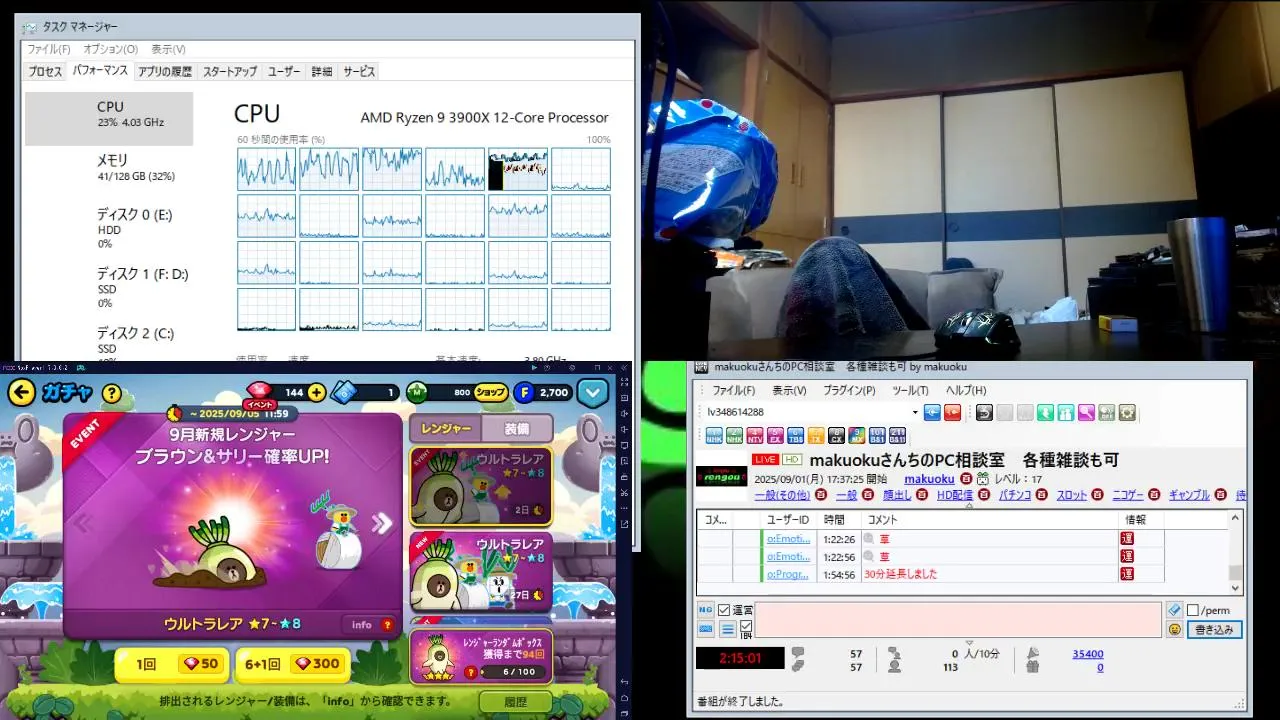Viewport: 1280px width, 720px height.
Task: Select メモリ in Task Manager sidebar
Action: coord(109,168)
